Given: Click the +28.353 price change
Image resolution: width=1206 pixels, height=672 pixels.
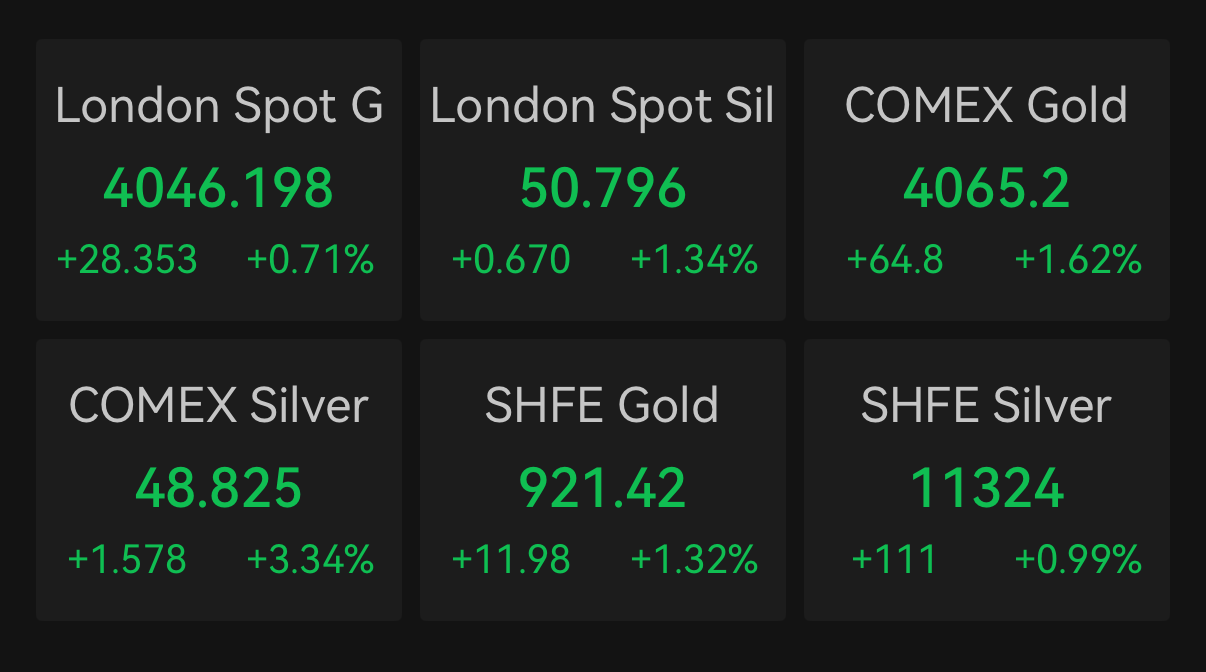Looking at the screenshot, I should tap(127, 260).
